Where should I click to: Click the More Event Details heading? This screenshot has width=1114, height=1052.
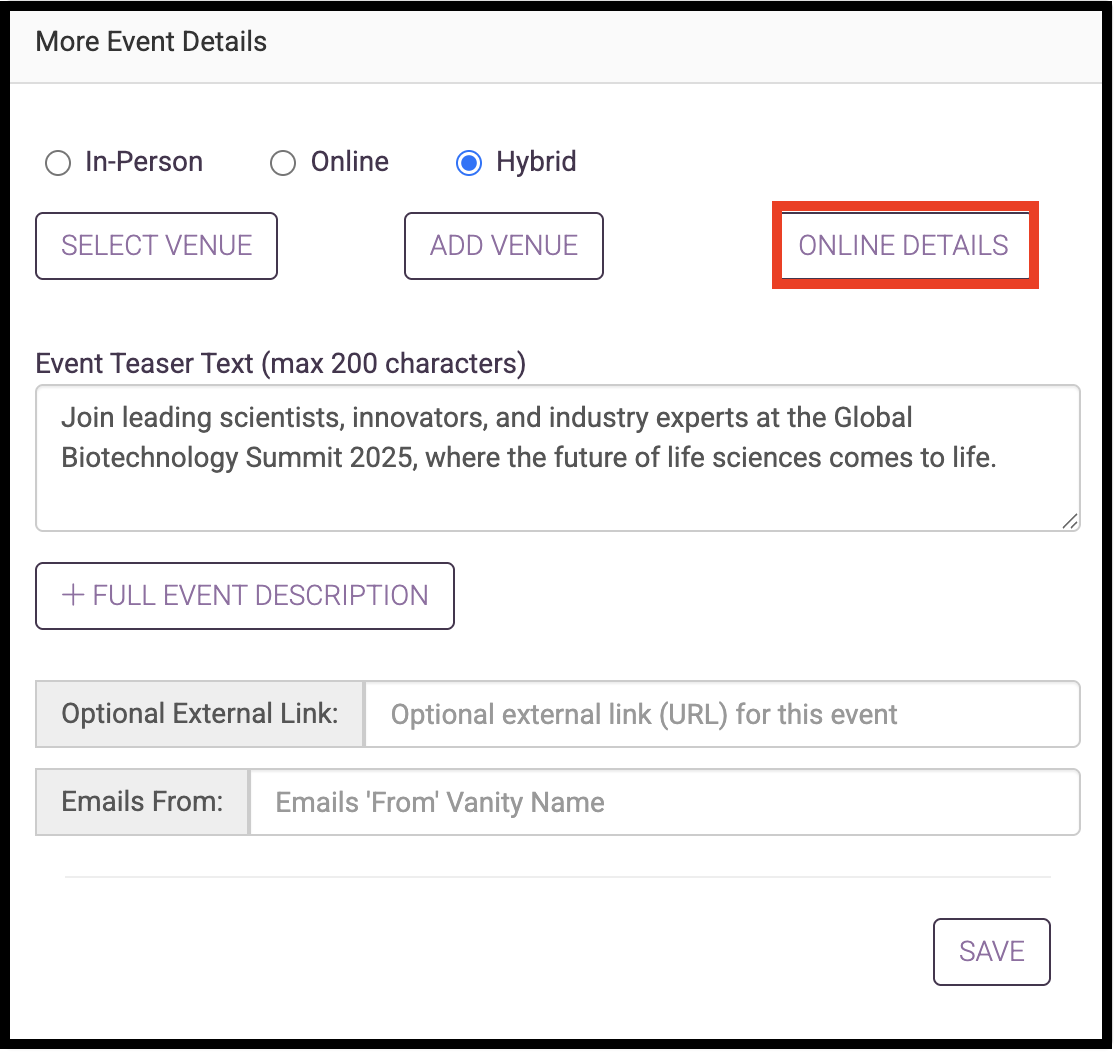click(151, 42)
